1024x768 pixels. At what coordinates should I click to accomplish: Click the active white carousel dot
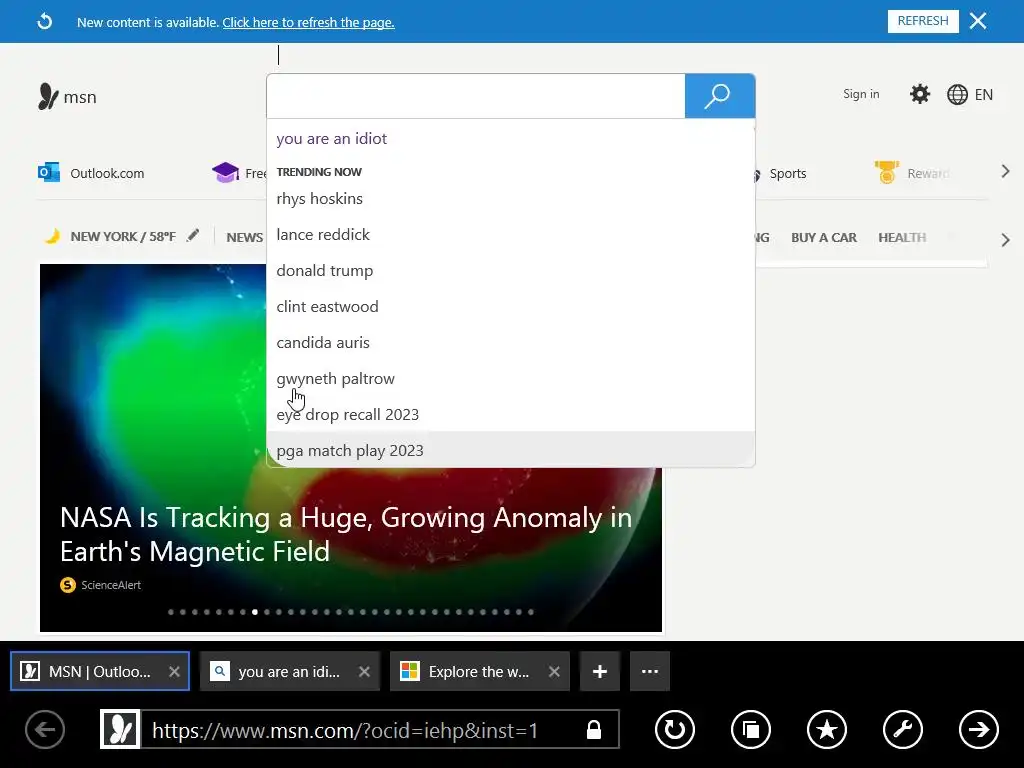click(255, 612)
